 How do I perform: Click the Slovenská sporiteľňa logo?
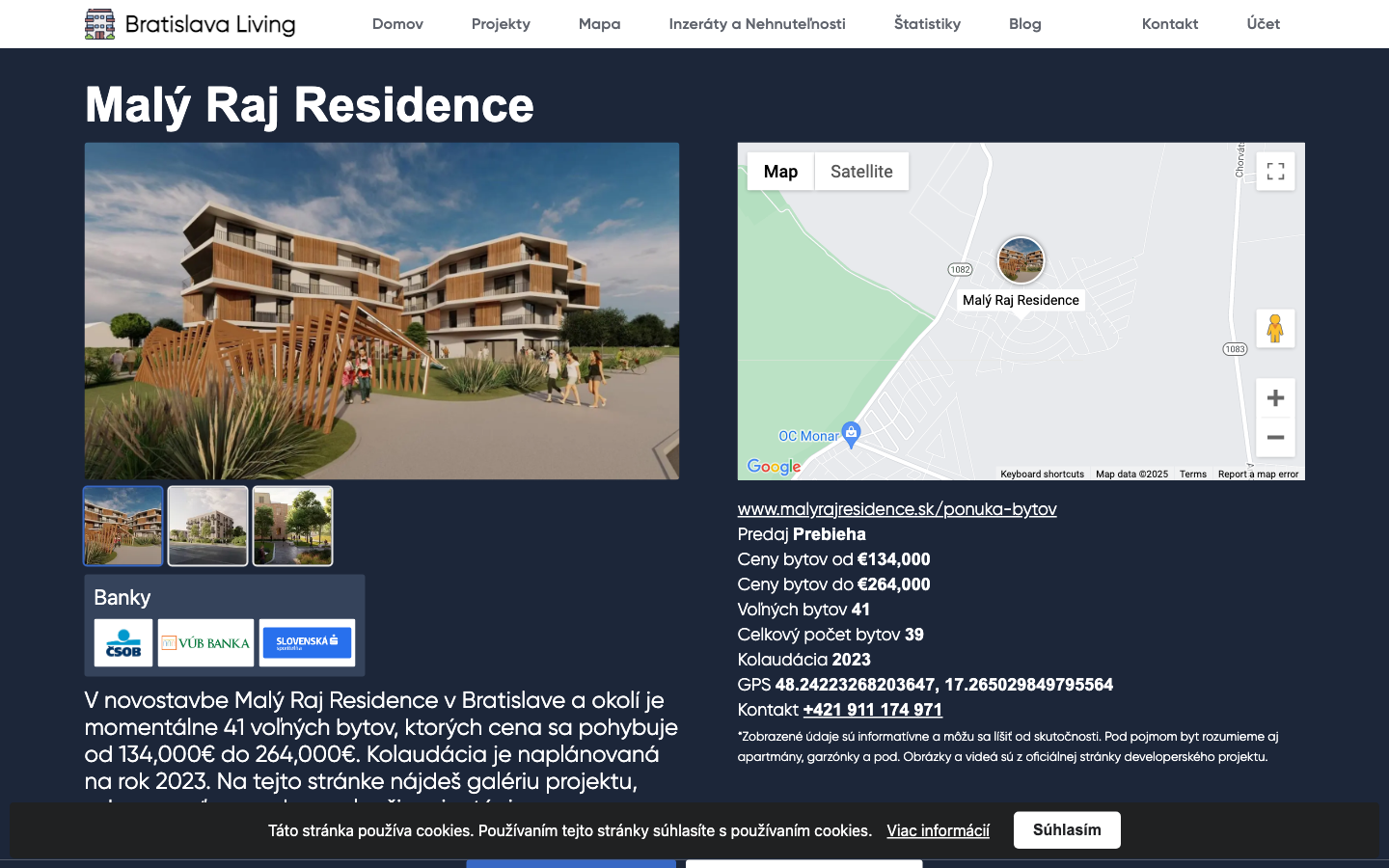307,642
